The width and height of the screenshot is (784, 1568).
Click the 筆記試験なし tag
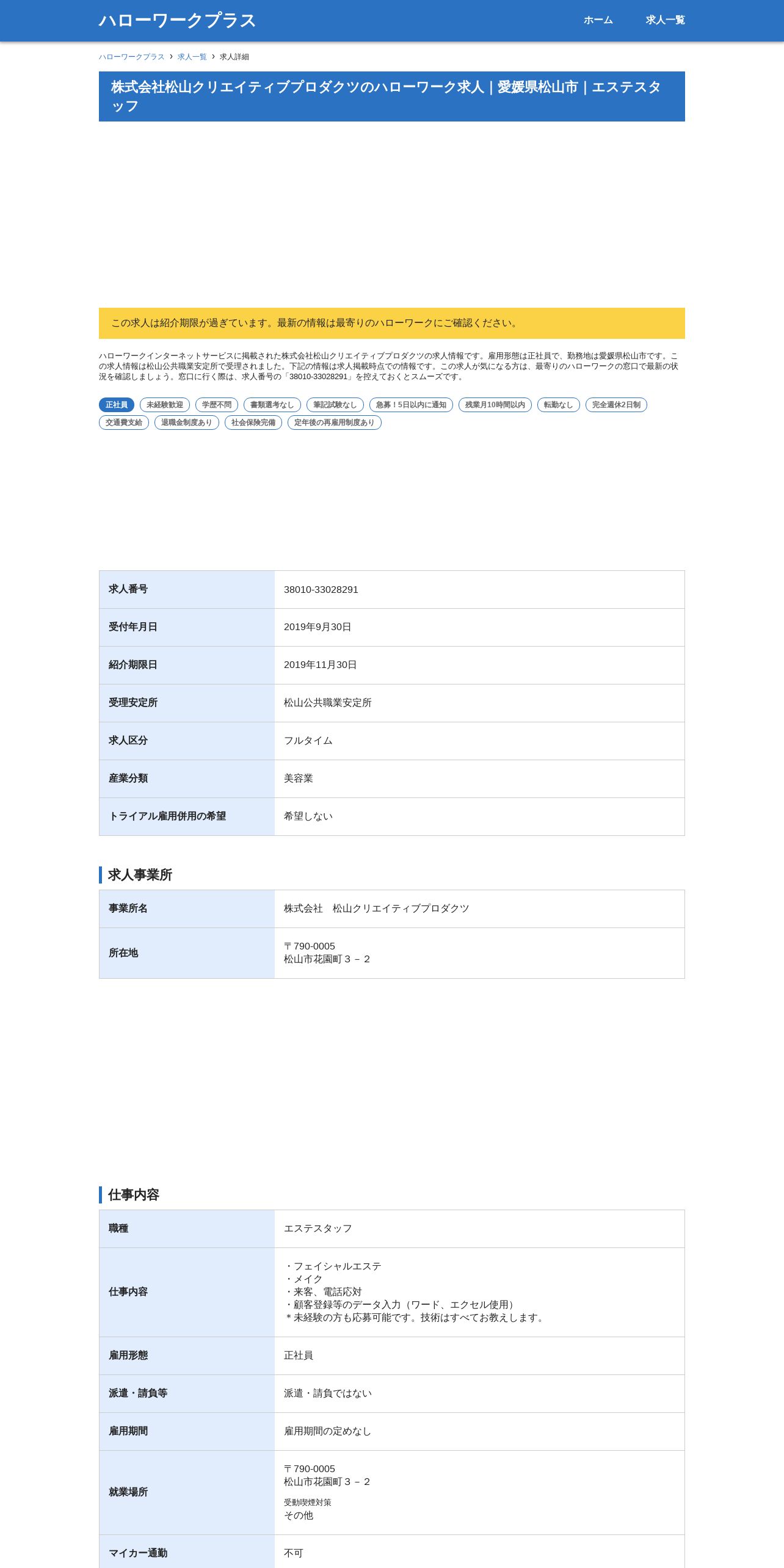(335, 405)
